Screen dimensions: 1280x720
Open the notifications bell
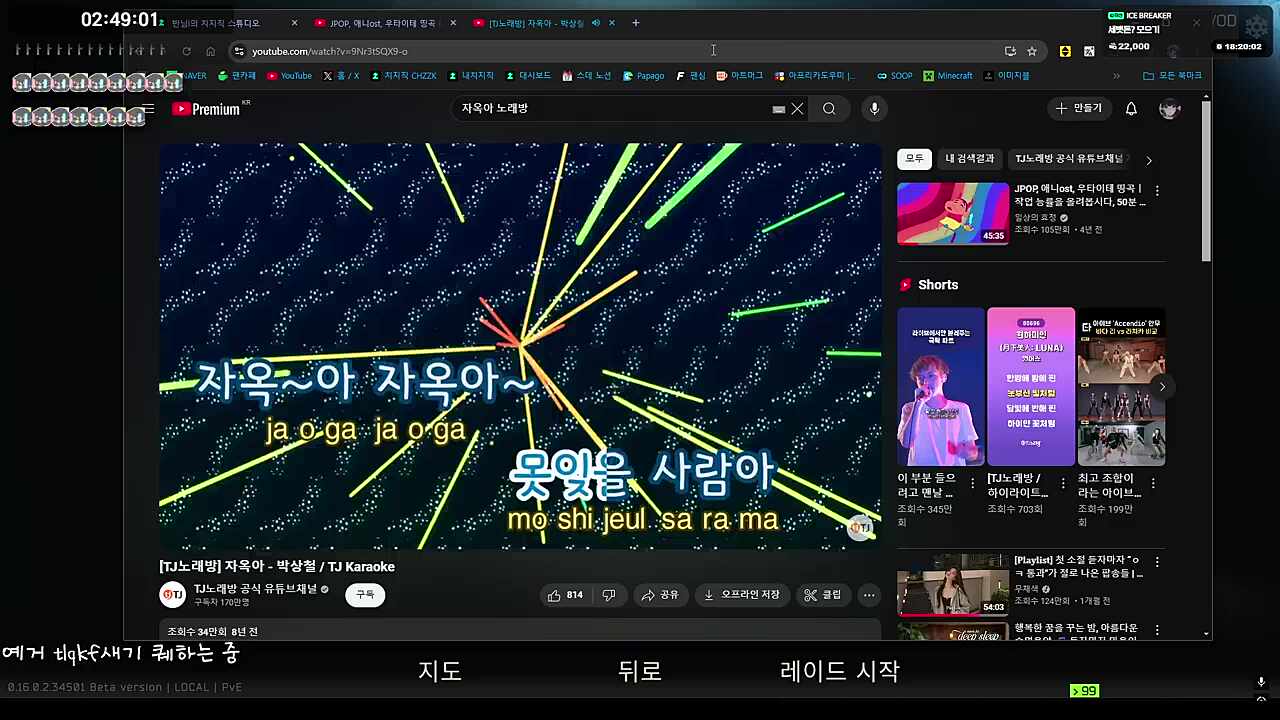click(1131, 109)
